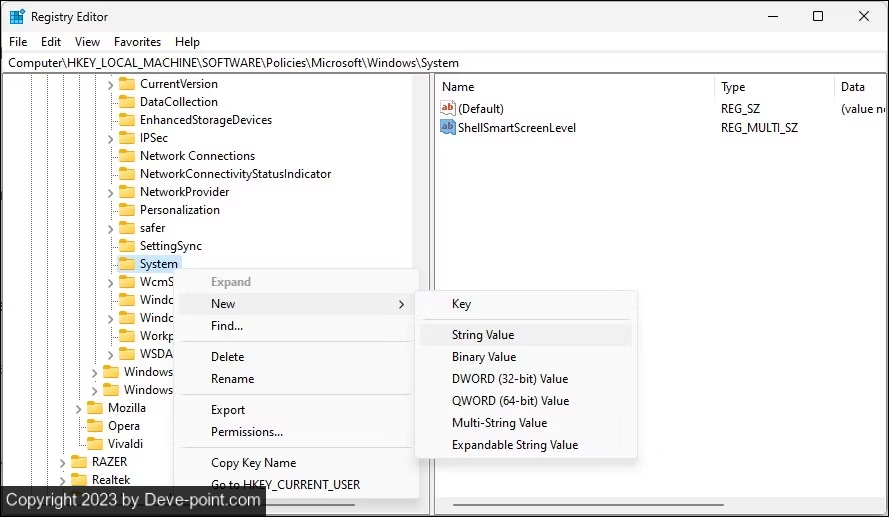Click the Personalization folder icon
The image size is (889, 517).
click(126, 210)
